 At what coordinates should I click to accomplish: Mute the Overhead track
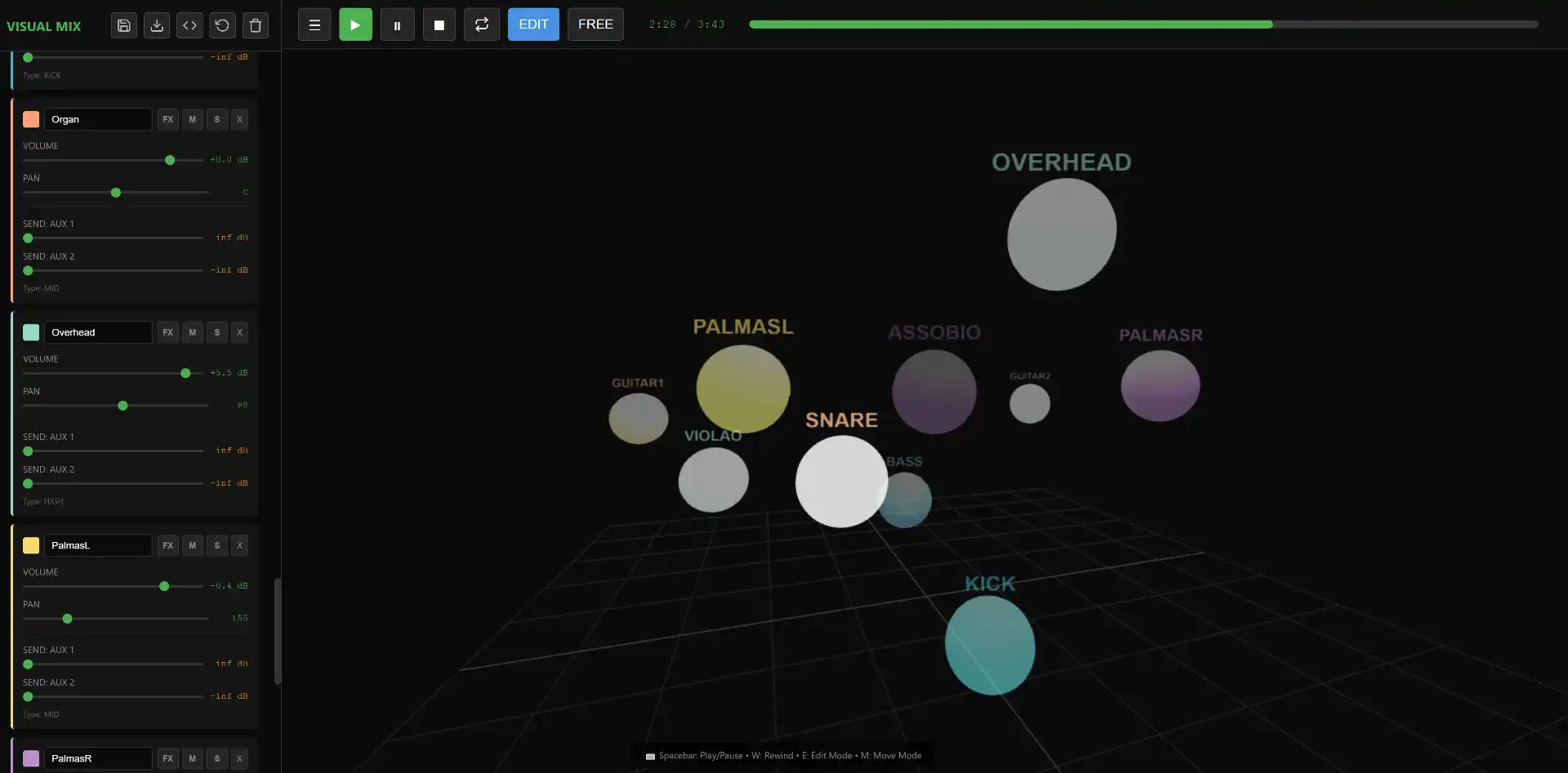[x=192, y=332]
